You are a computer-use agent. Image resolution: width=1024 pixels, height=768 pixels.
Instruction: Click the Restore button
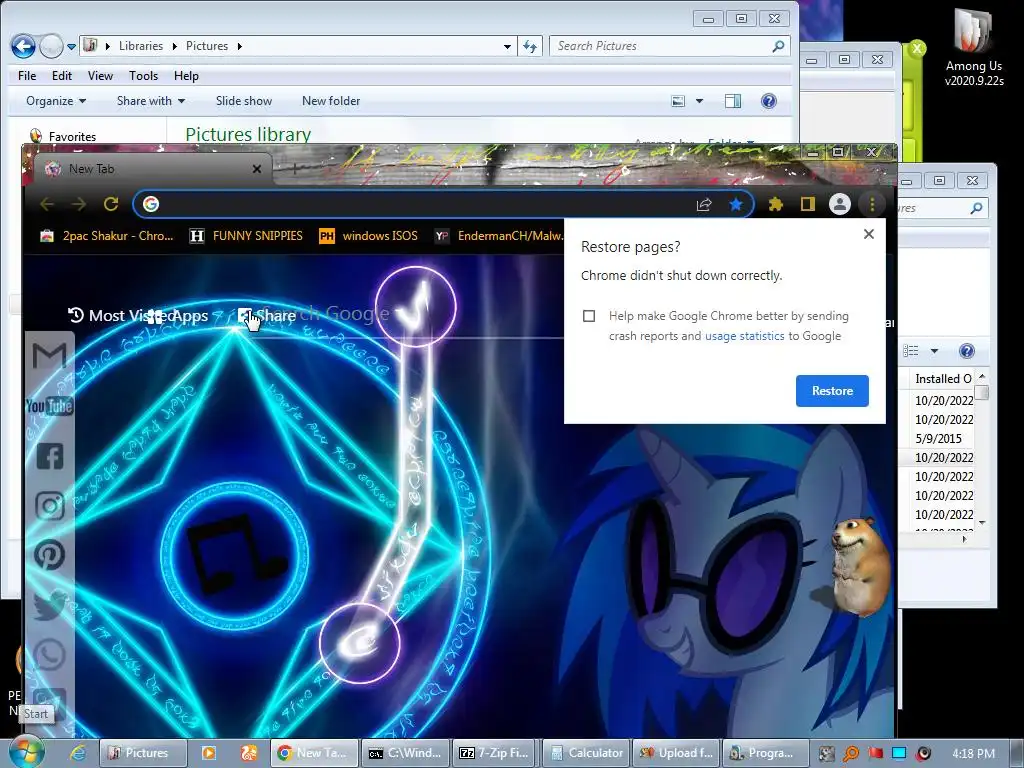point(832,391)
